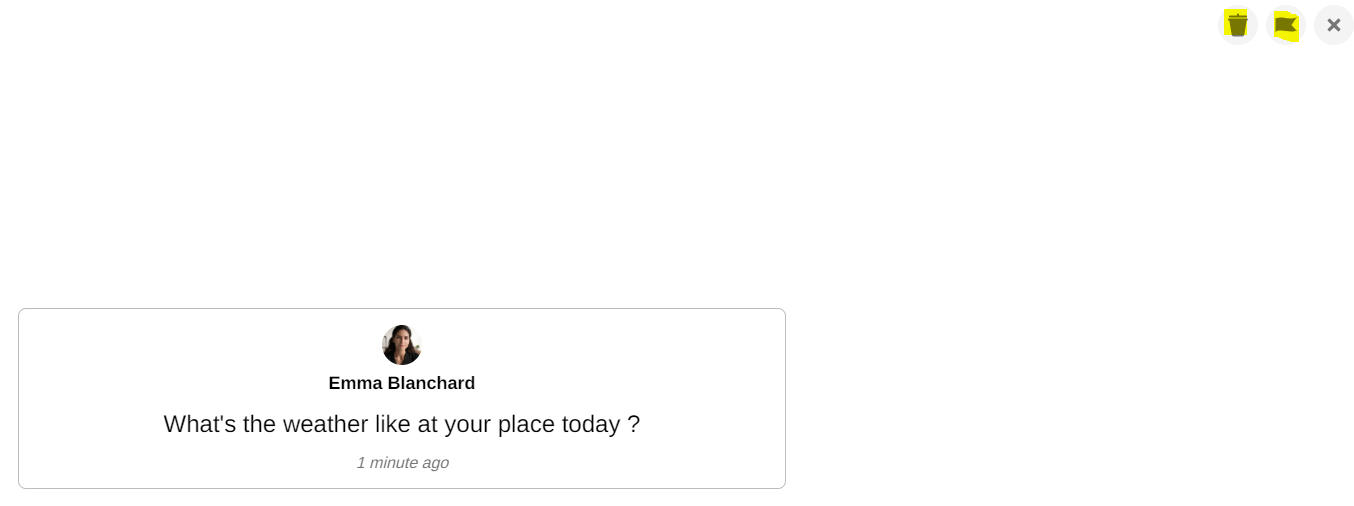Open the Emma Blanchard name link

click(x=402, y=383)
